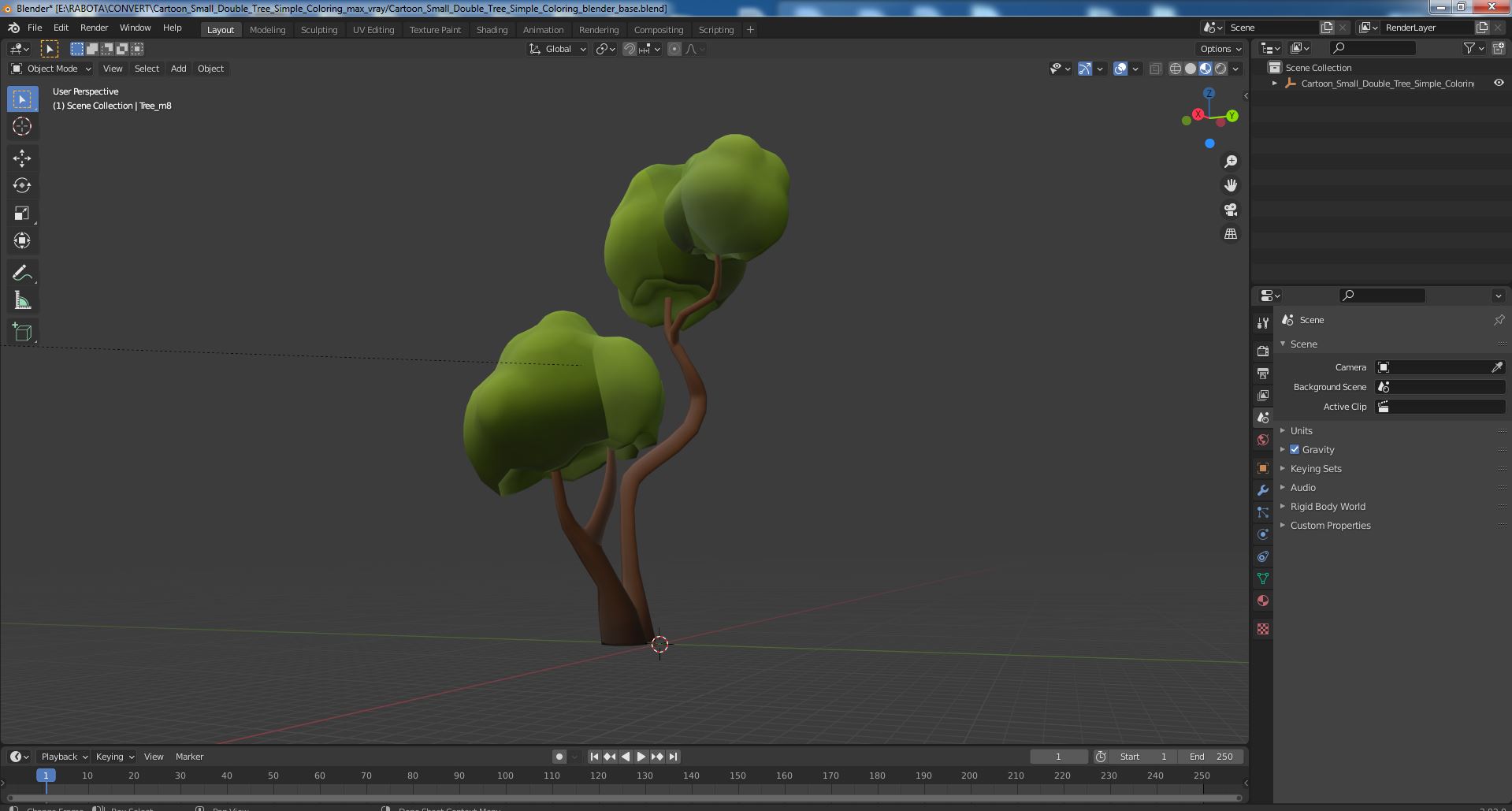Play the animation forward
Image resolution: width=1512 pixels, height=811 pixels.
click(x=641, y=757)
